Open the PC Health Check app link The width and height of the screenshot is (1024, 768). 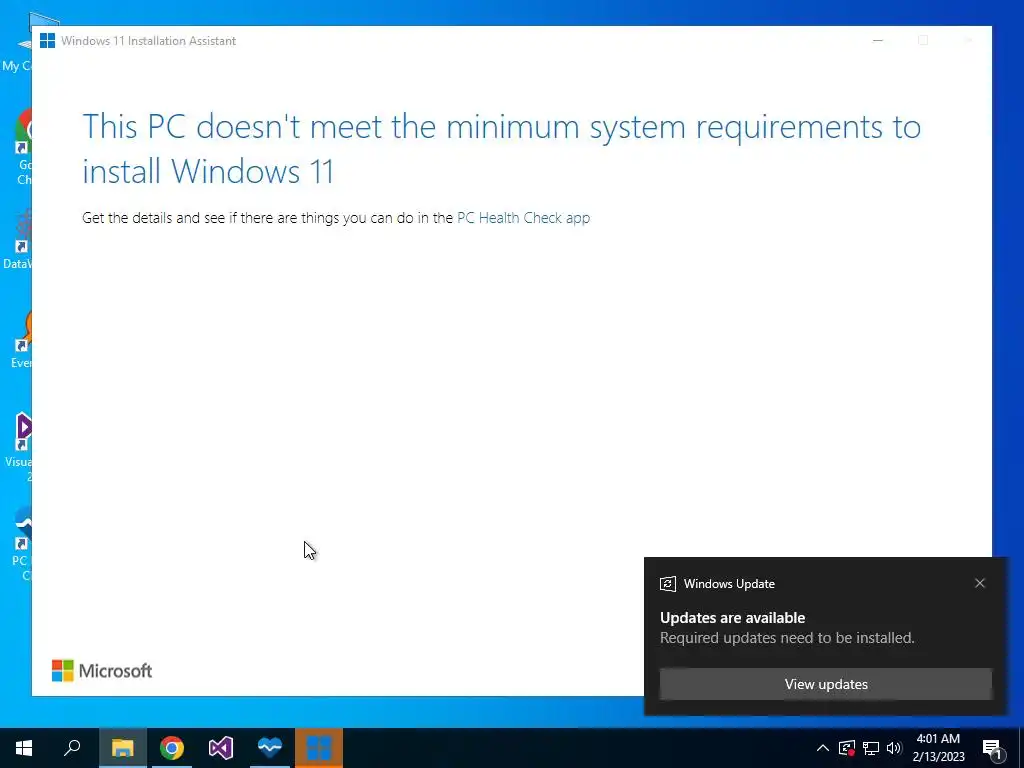pyautogui.click(x=523, y=217)
